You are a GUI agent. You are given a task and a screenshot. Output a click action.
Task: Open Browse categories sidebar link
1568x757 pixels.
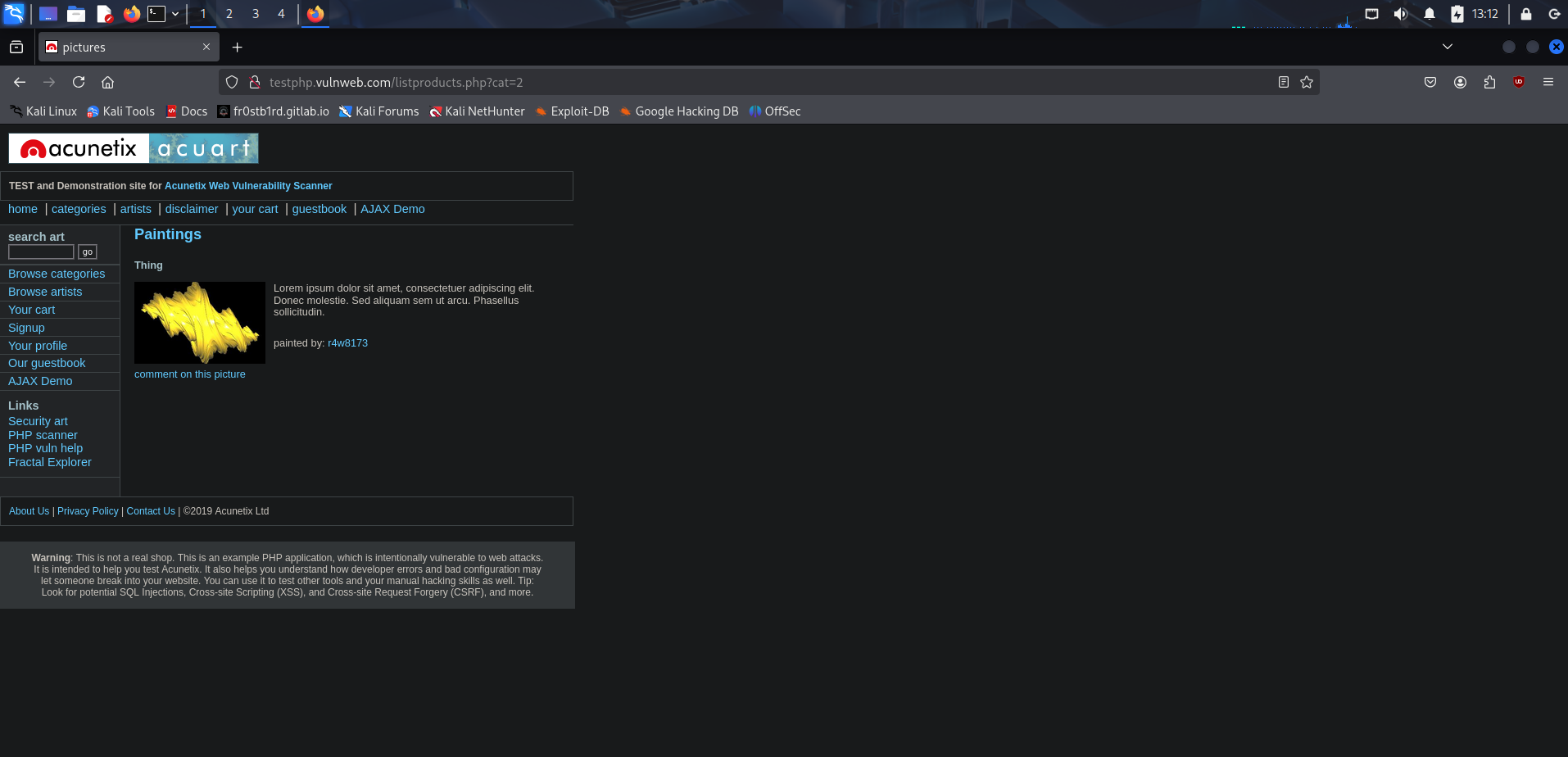coord(57,274)
